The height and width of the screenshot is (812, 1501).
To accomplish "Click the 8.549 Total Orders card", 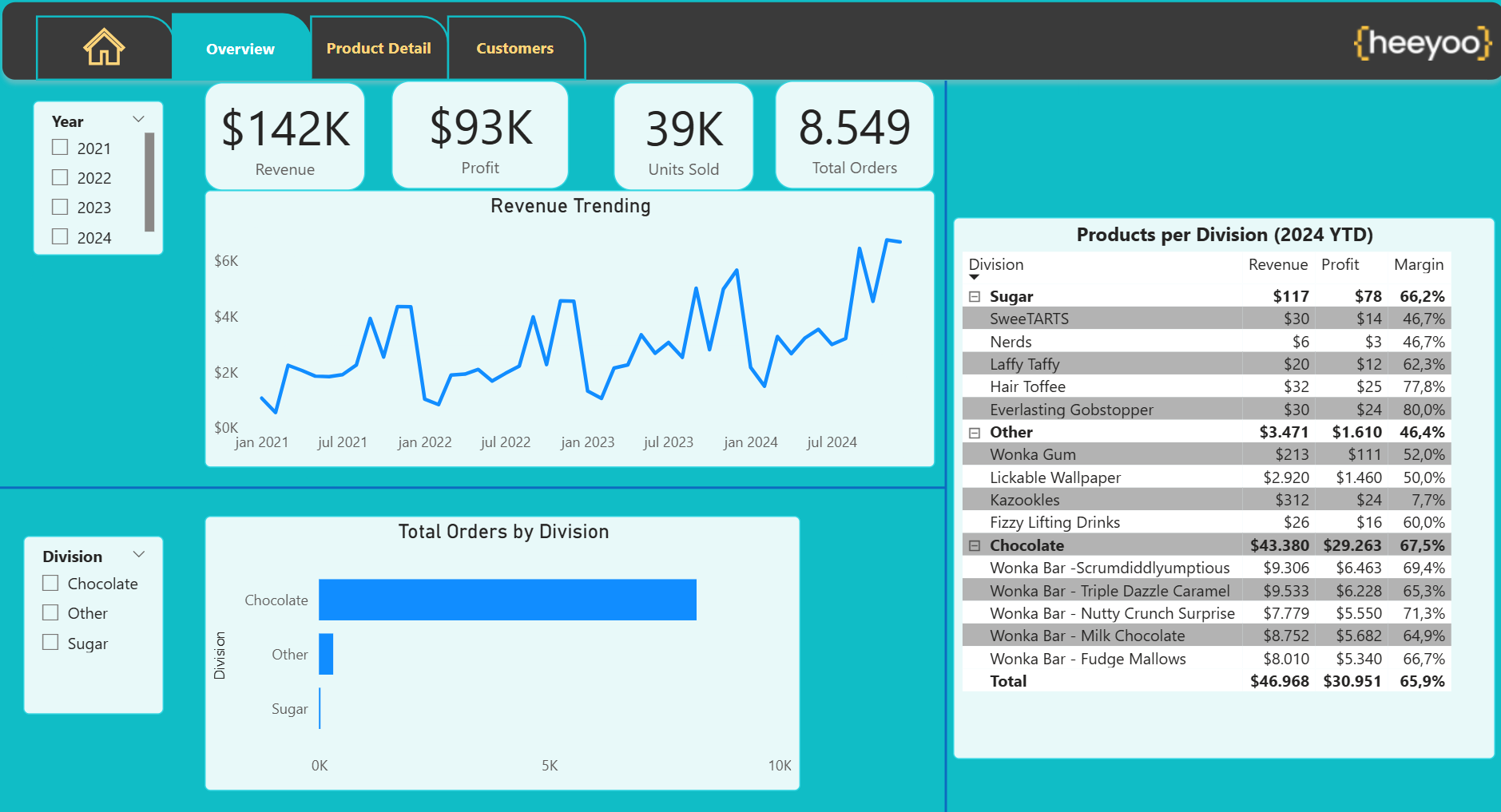I will click(855, 136).
